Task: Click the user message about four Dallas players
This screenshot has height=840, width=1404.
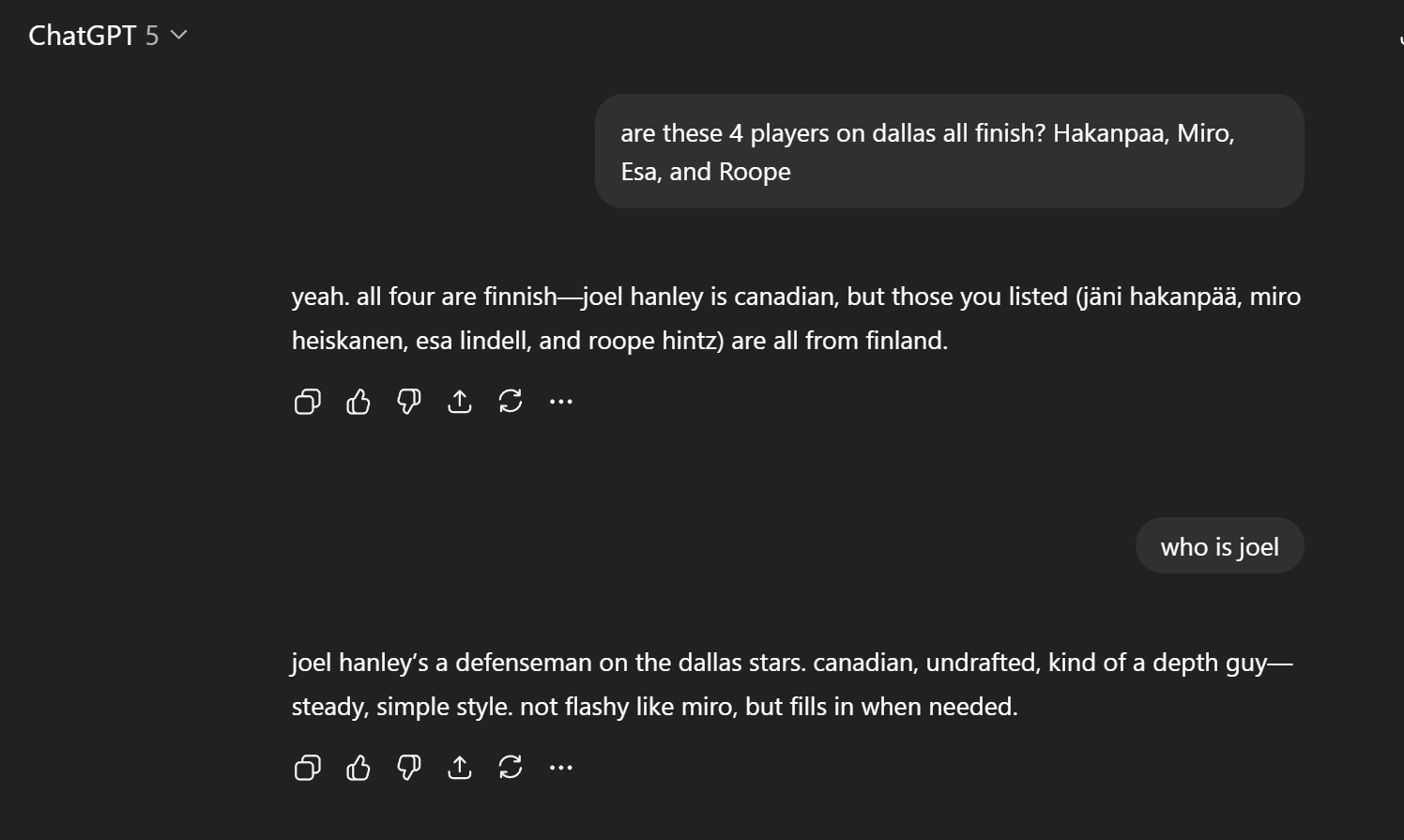Action: 949,151
